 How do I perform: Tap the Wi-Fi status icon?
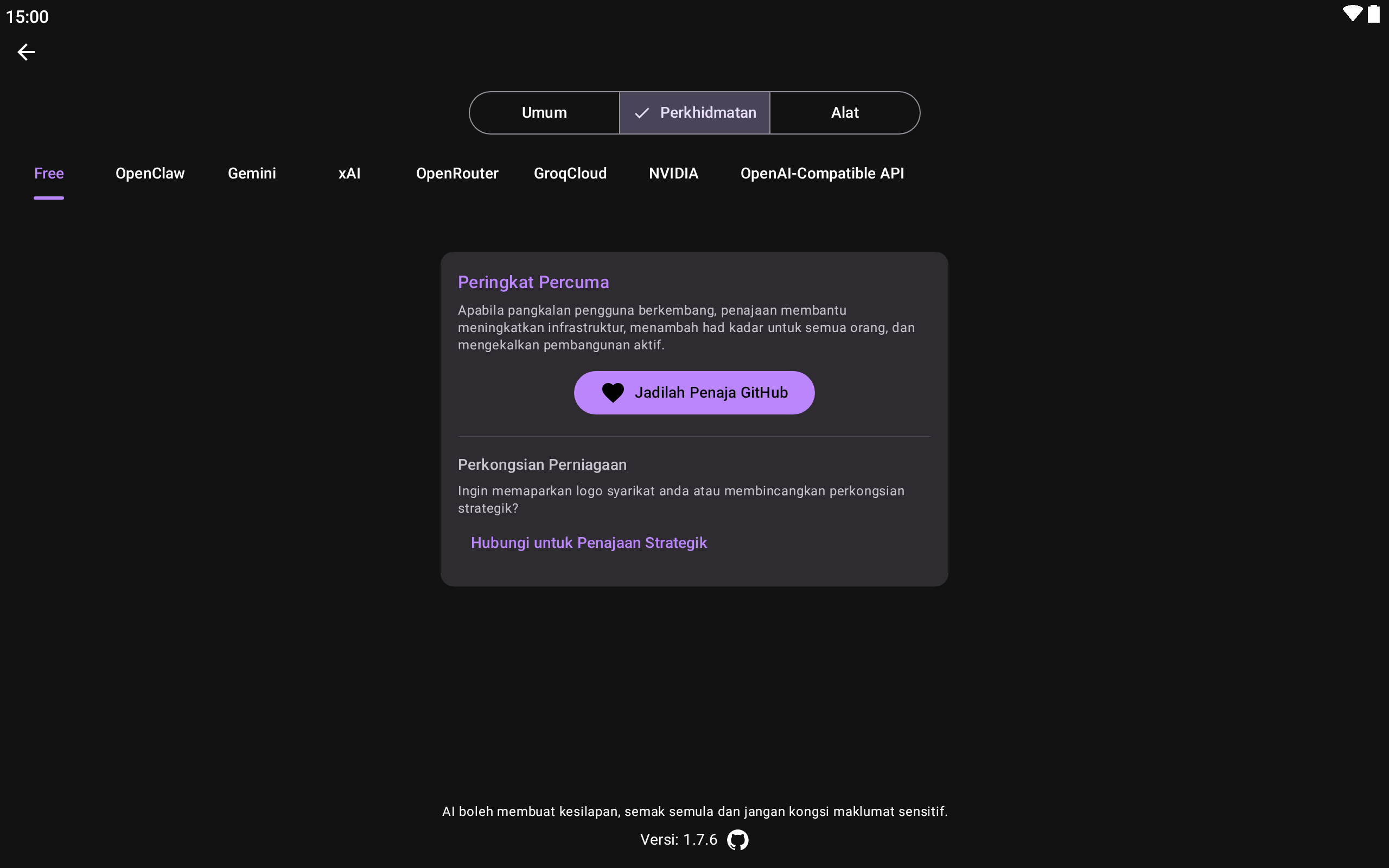[x=1352, y=14]
